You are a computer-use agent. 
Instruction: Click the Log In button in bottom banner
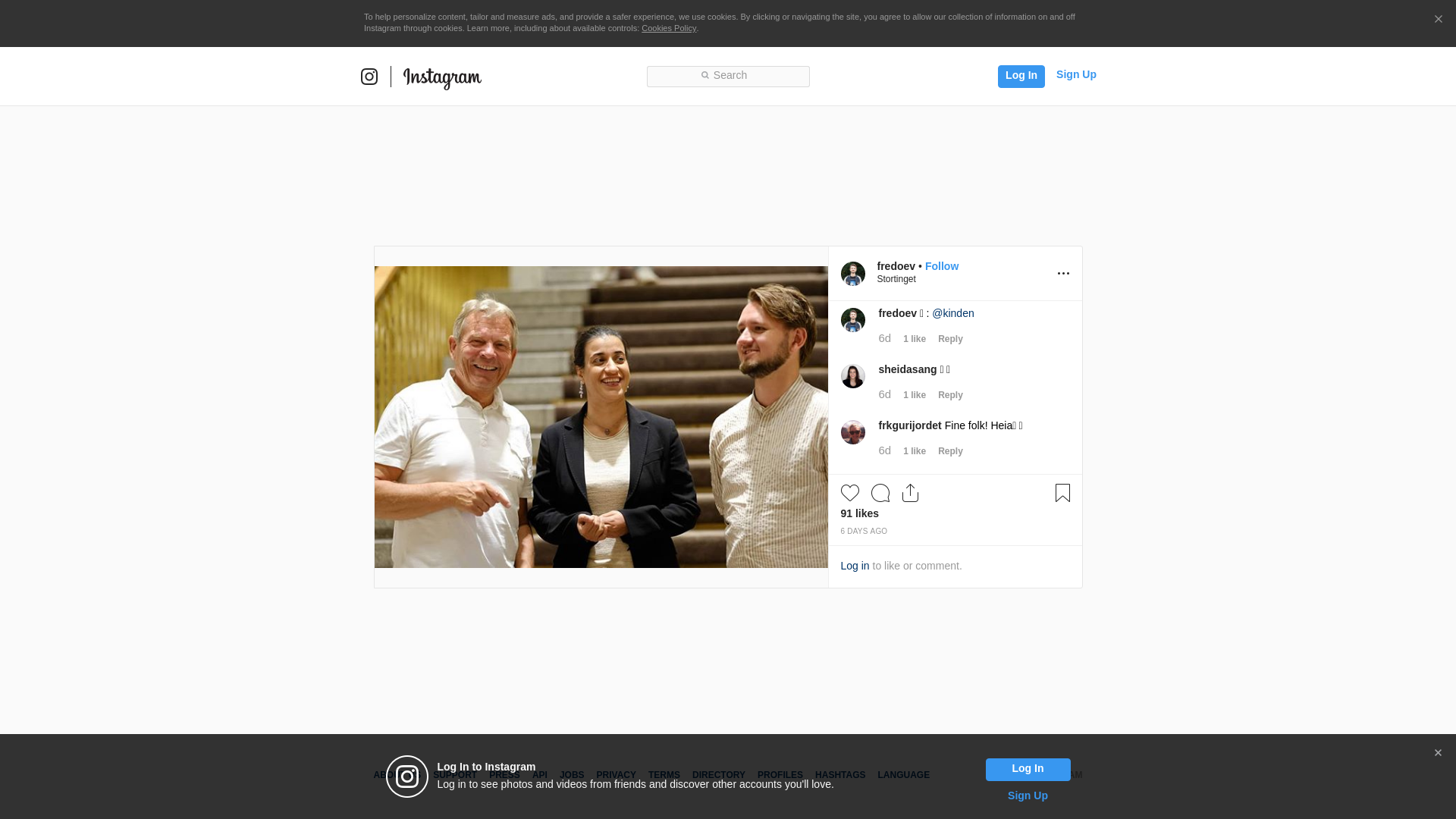point(1028,770)
